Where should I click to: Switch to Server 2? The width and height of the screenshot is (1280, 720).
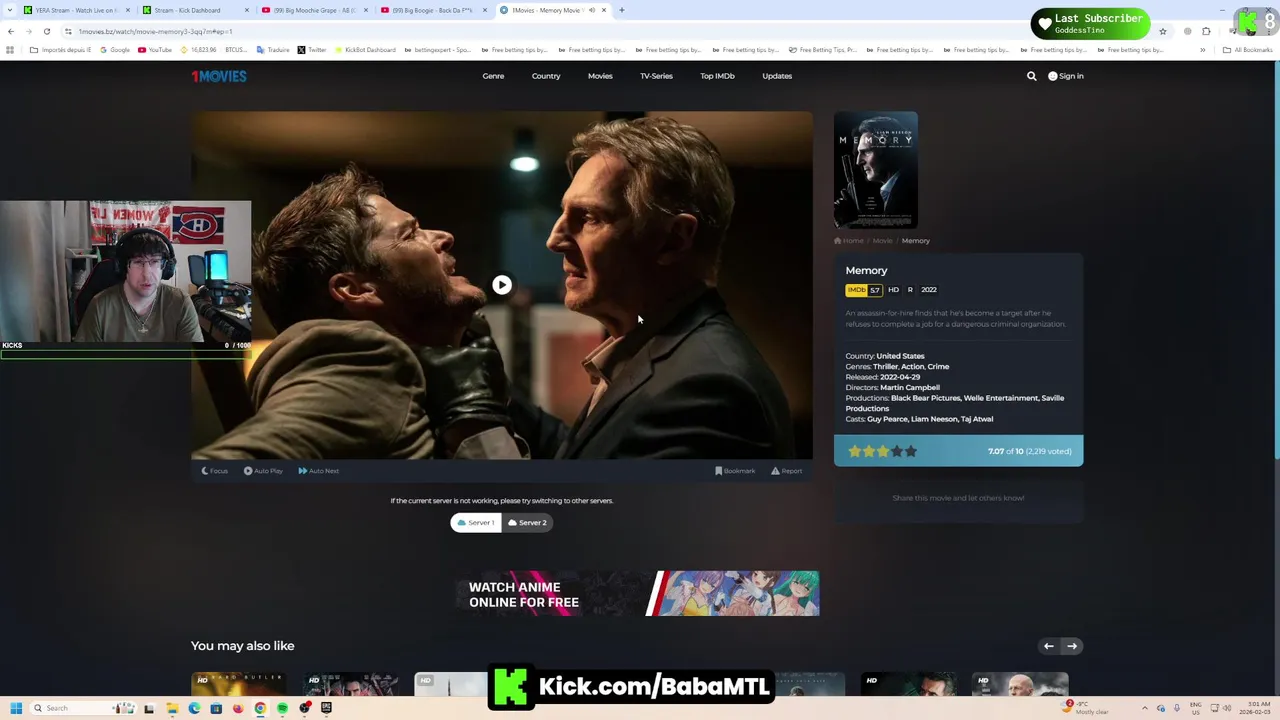pos(527,522)
